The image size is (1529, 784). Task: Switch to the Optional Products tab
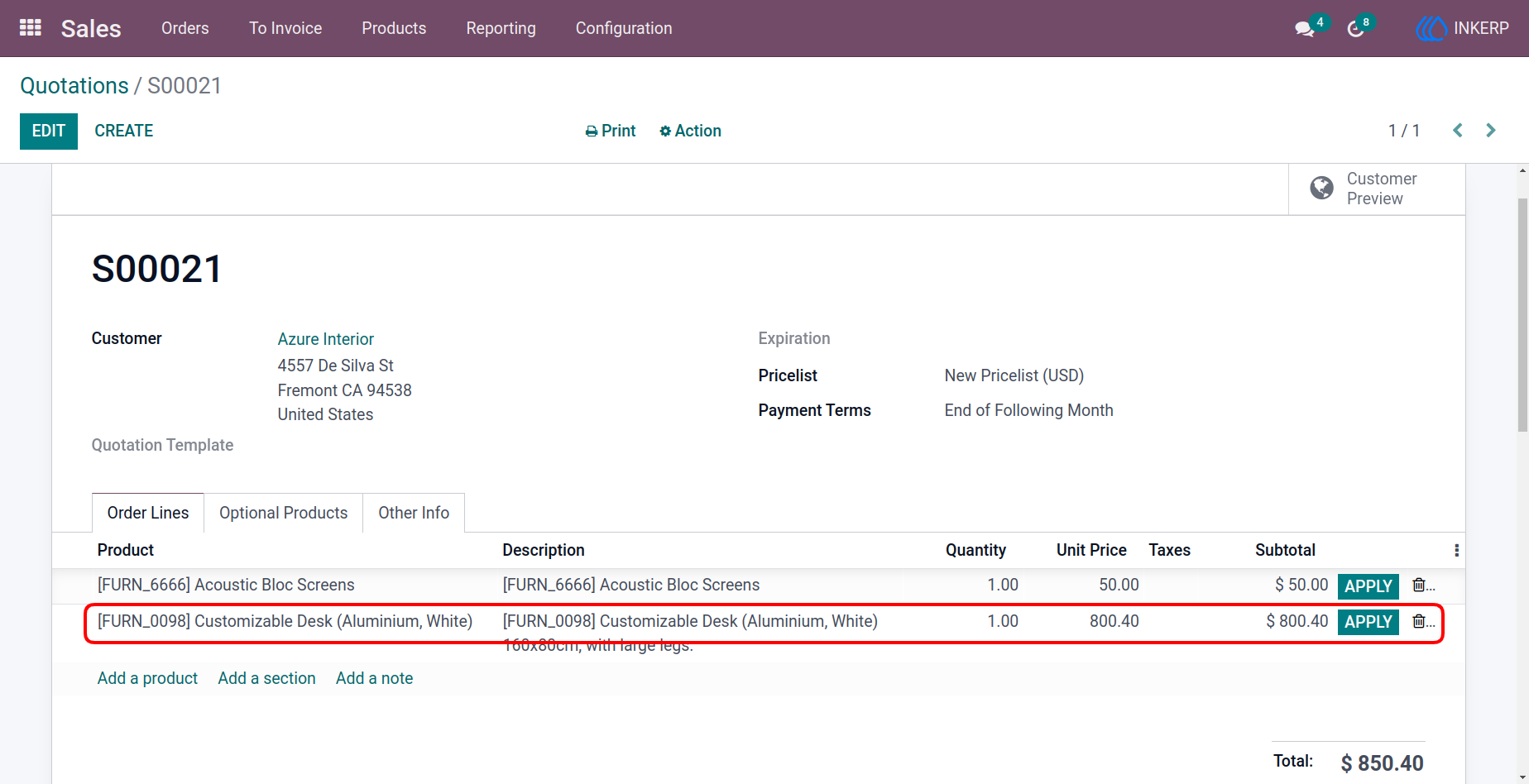pos(283,513)
